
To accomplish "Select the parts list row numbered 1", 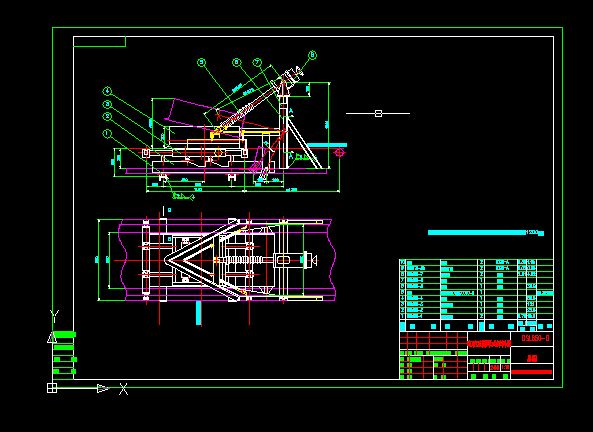I will tap(477, 316).
